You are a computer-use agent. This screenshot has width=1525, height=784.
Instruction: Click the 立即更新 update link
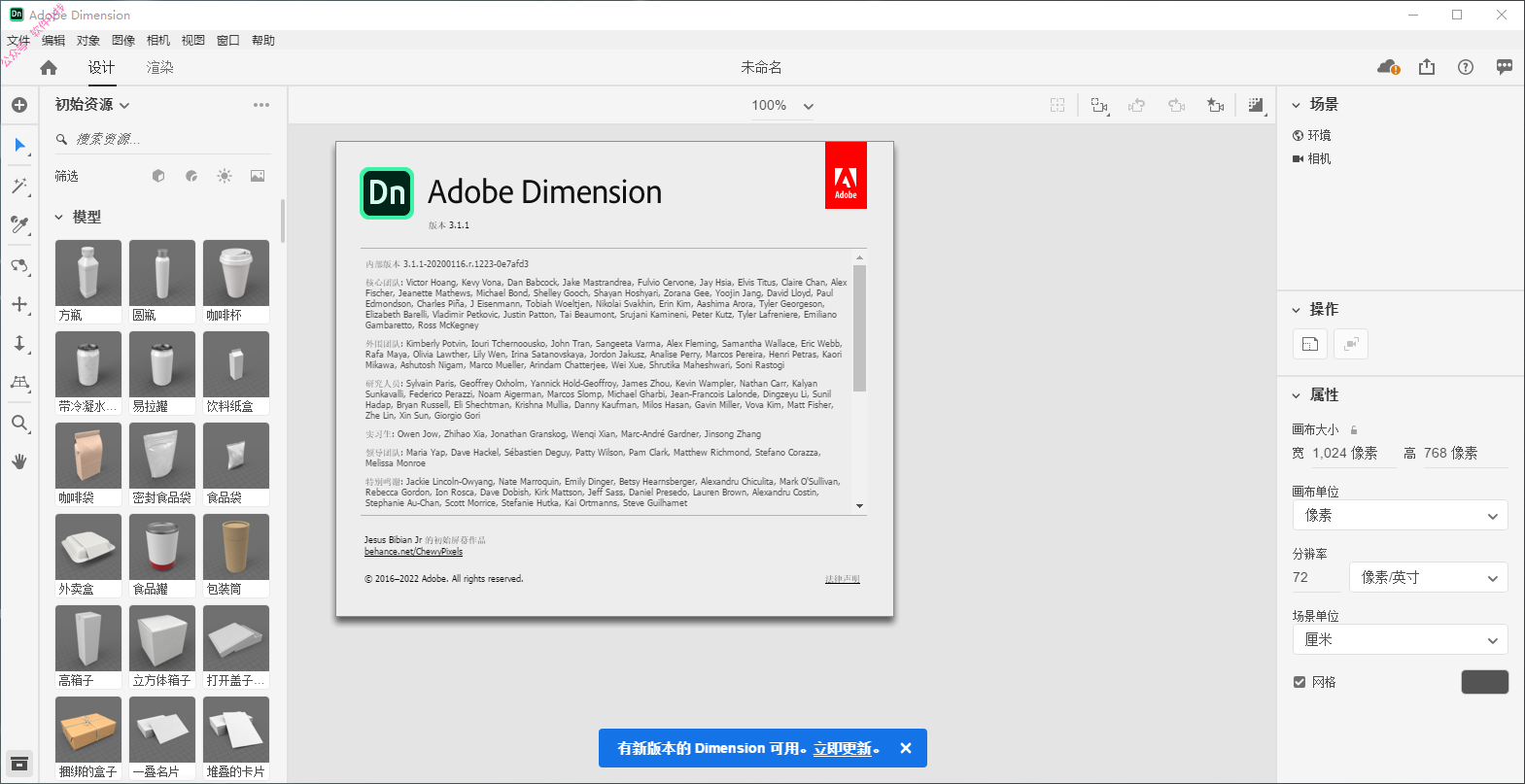[843, 748]
